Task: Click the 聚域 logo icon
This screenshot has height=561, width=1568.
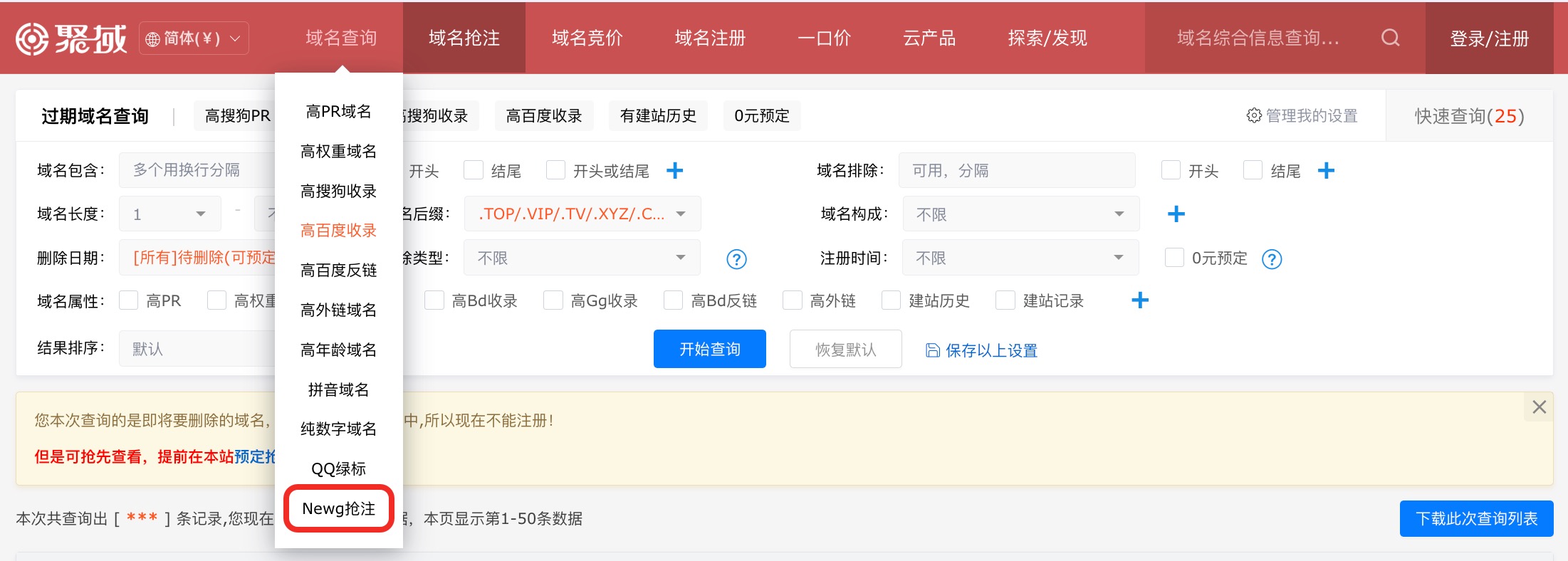Action: (x=33, y=38)
